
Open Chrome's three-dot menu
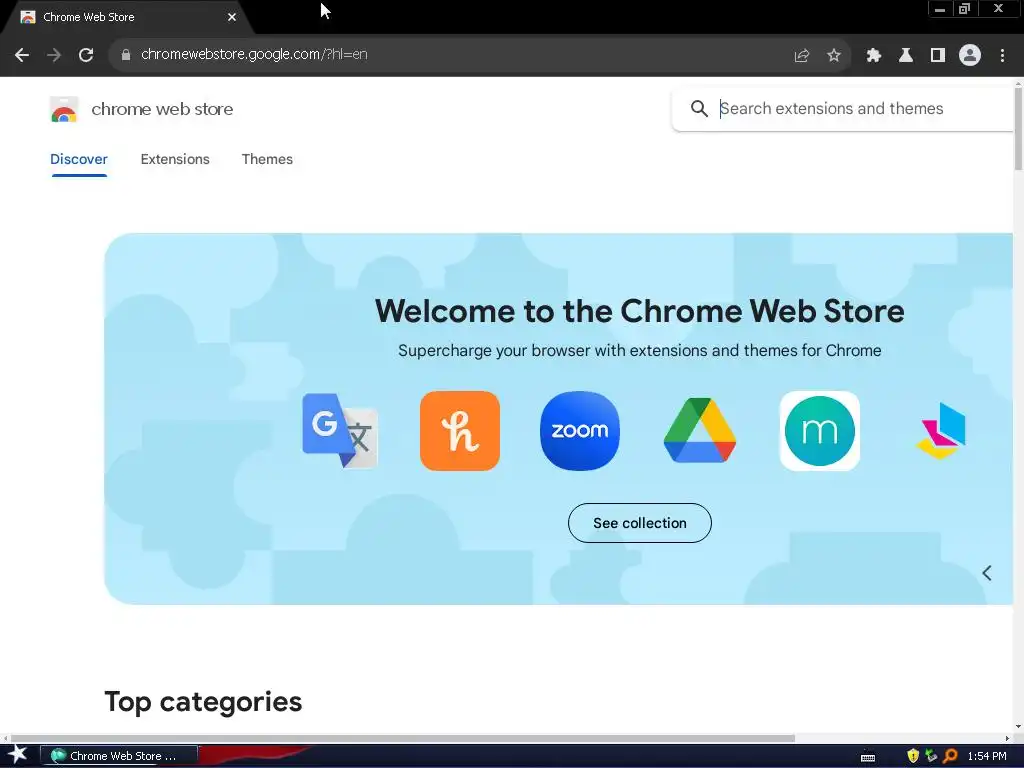tap(1002, 56)
